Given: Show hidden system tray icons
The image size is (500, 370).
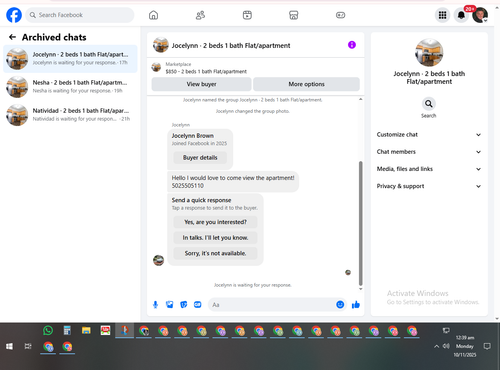Looking at the screenshot, I should (x=436, y=346).
